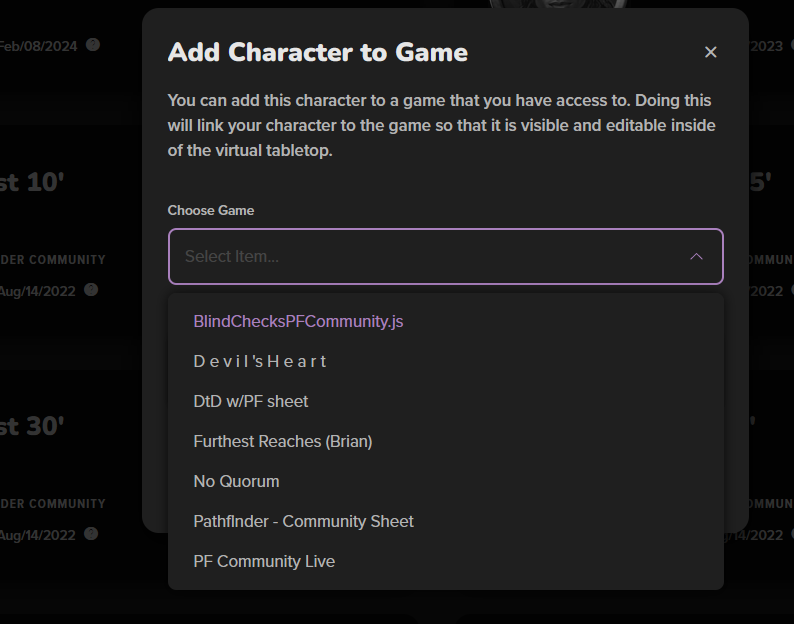Collapse the game list using the chevron arrow

tap(696, 257)
